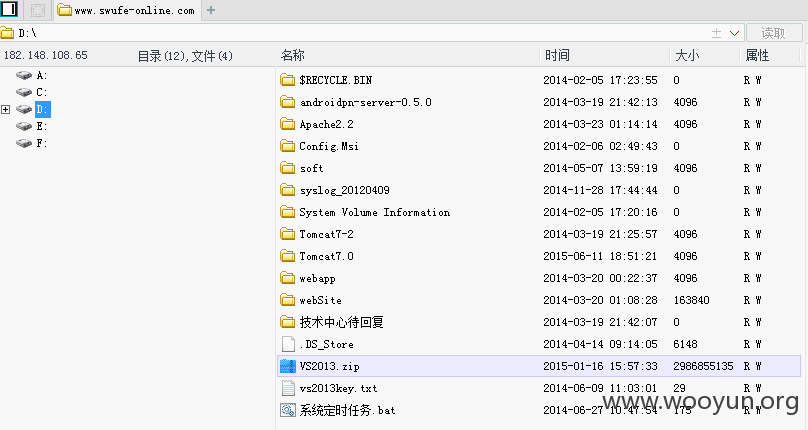
Task: Select the F: drive icon
Action: [24, 143]
